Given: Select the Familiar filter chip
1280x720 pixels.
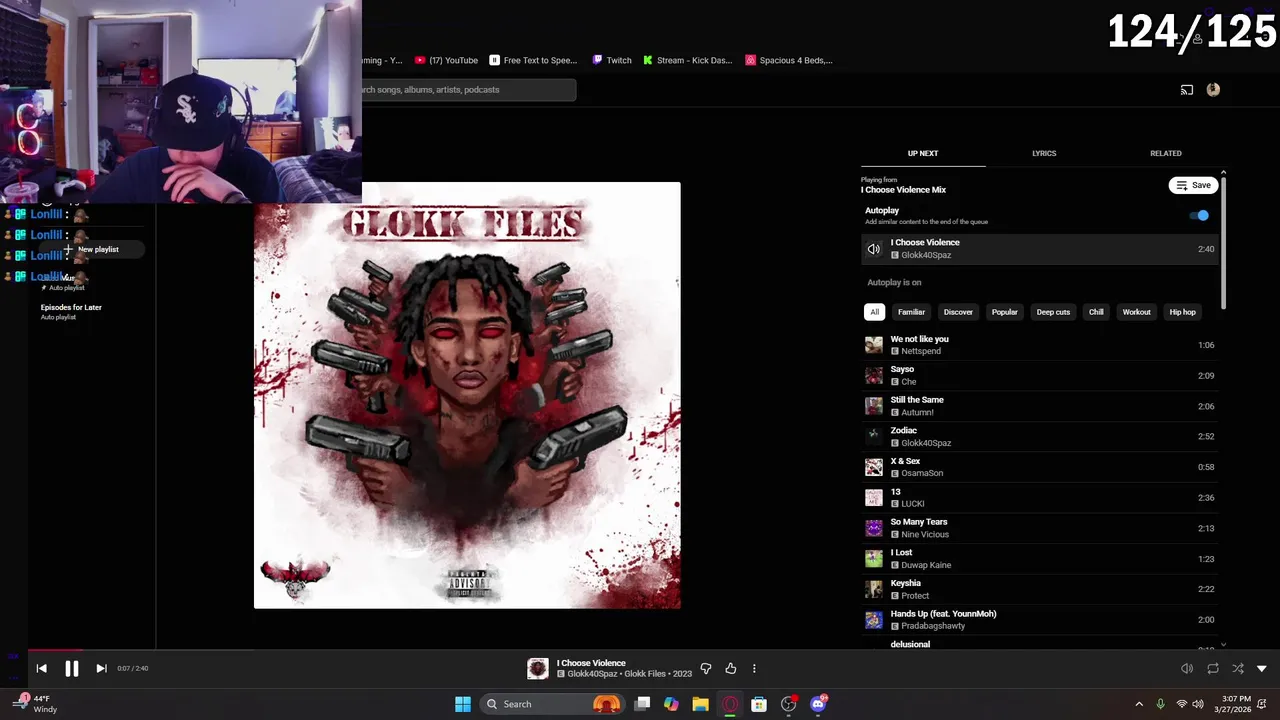Looking at the screenshot, I should 911,312.
